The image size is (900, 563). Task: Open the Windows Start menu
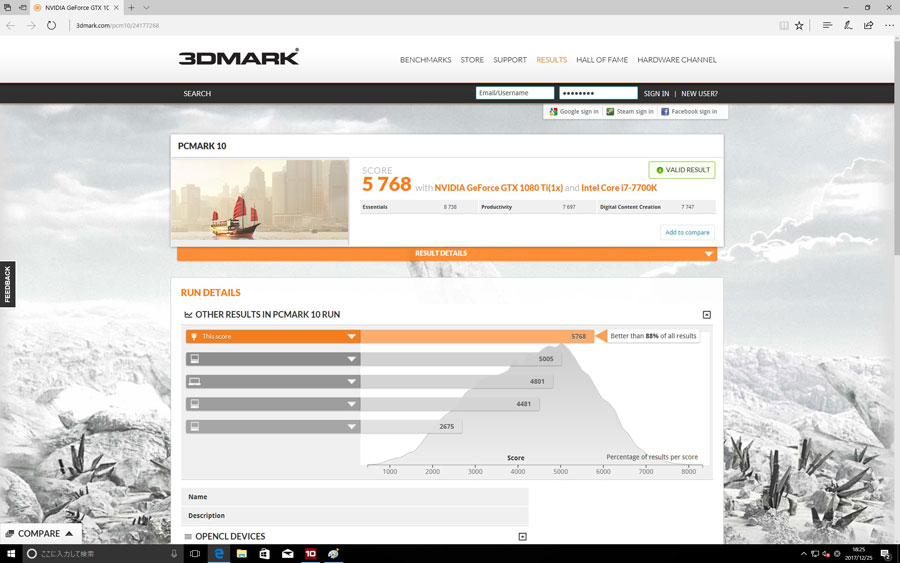pyautogui.click(x=10, y=554)
